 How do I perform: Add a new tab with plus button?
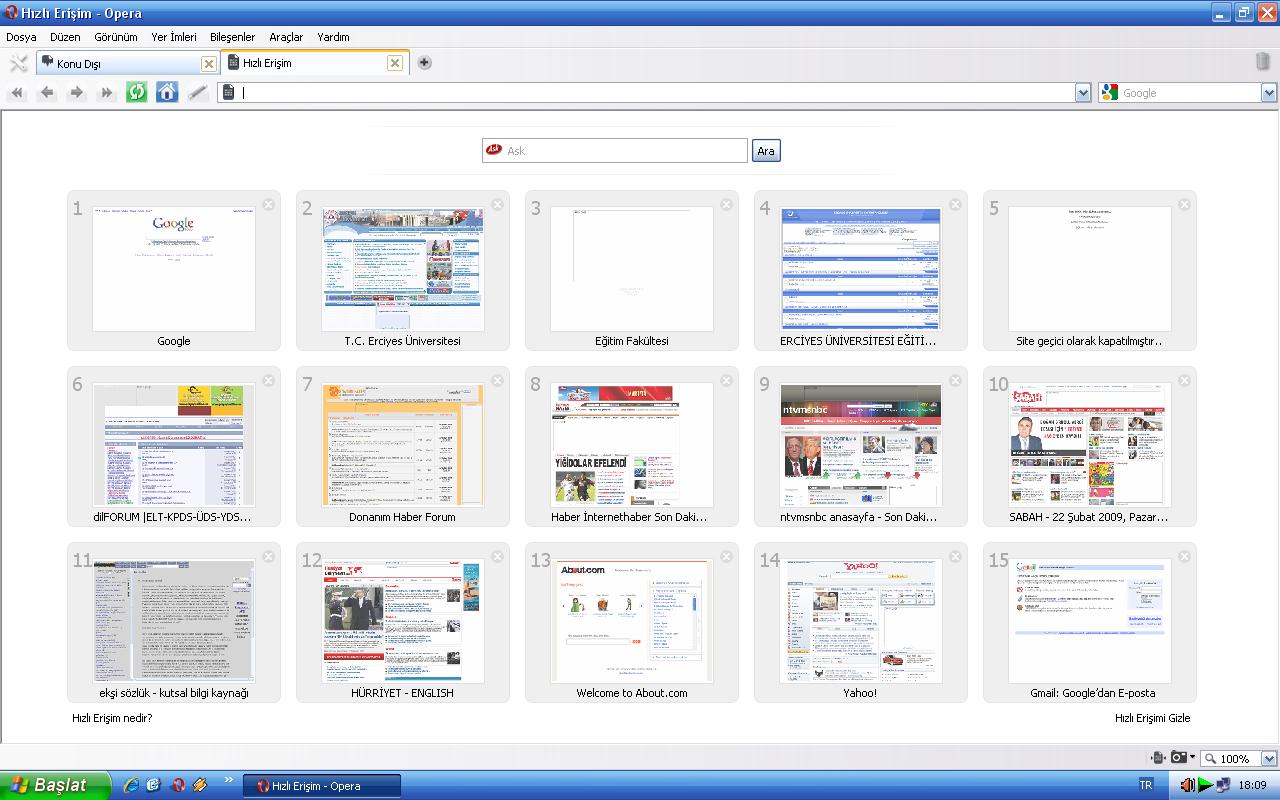425,63
